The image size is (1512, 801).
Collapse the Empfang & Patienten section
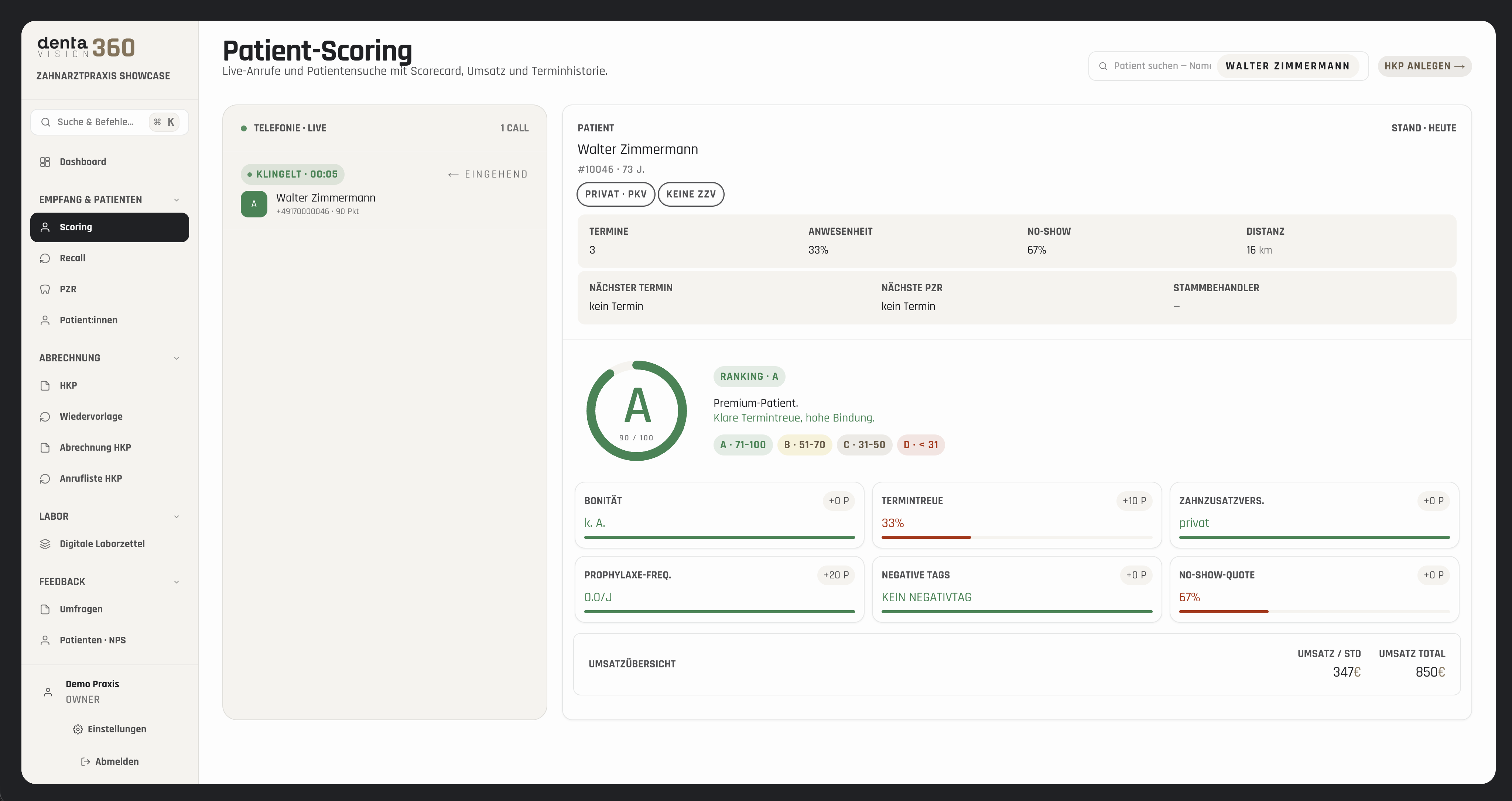pyautogui.click(x=176, y=200)
